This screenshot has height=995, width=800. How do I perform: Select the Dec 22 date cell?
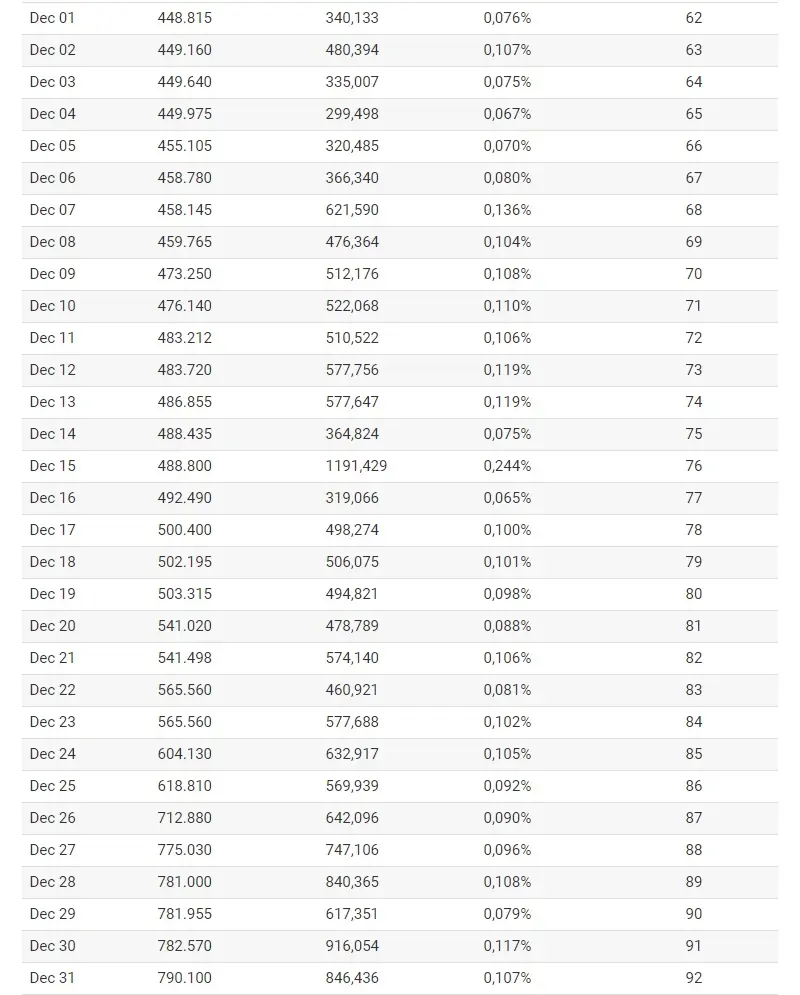click(x=52, y=689)
